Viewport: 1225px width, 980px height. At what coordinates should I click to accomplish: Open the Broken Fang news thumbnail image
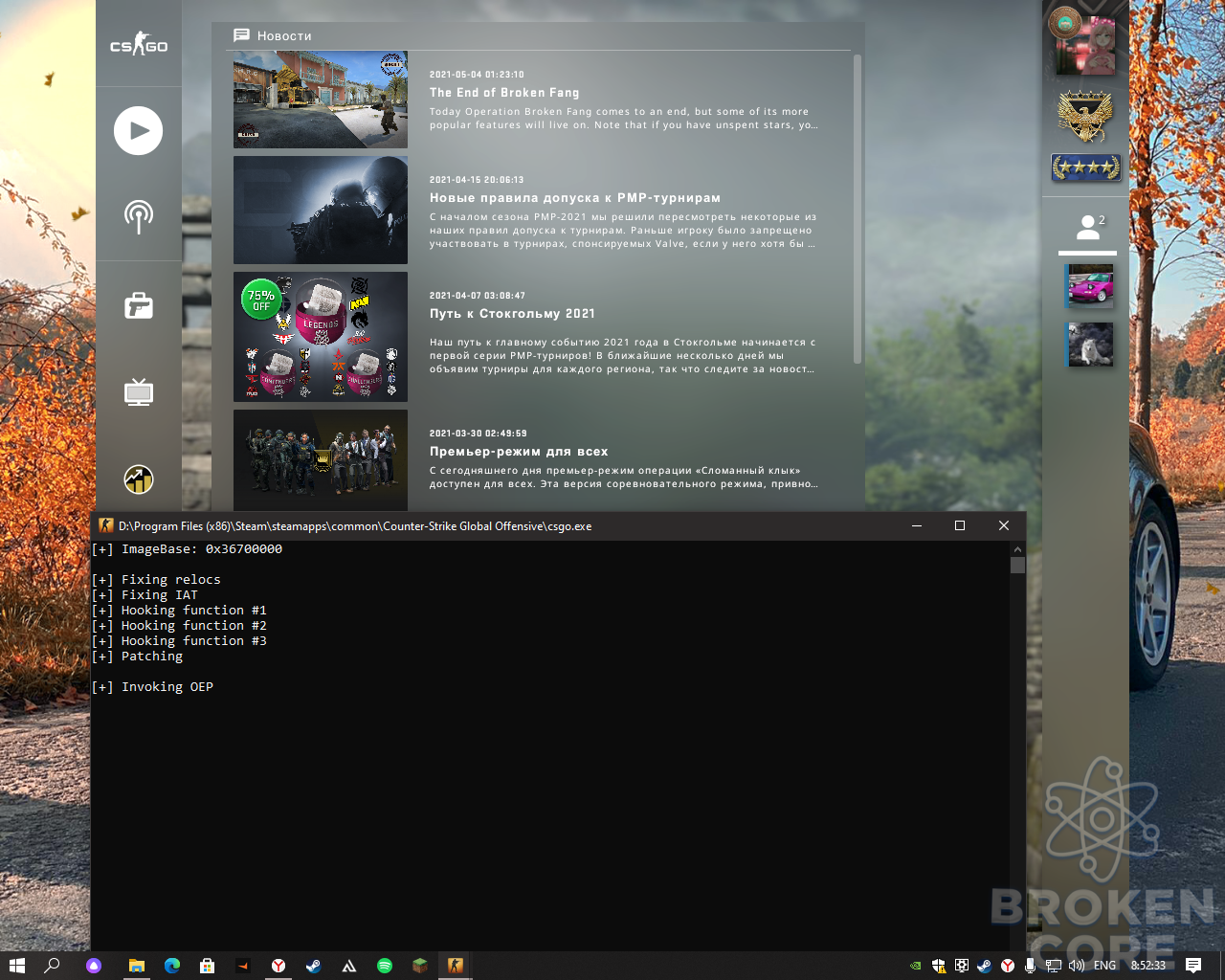point(321,100)
